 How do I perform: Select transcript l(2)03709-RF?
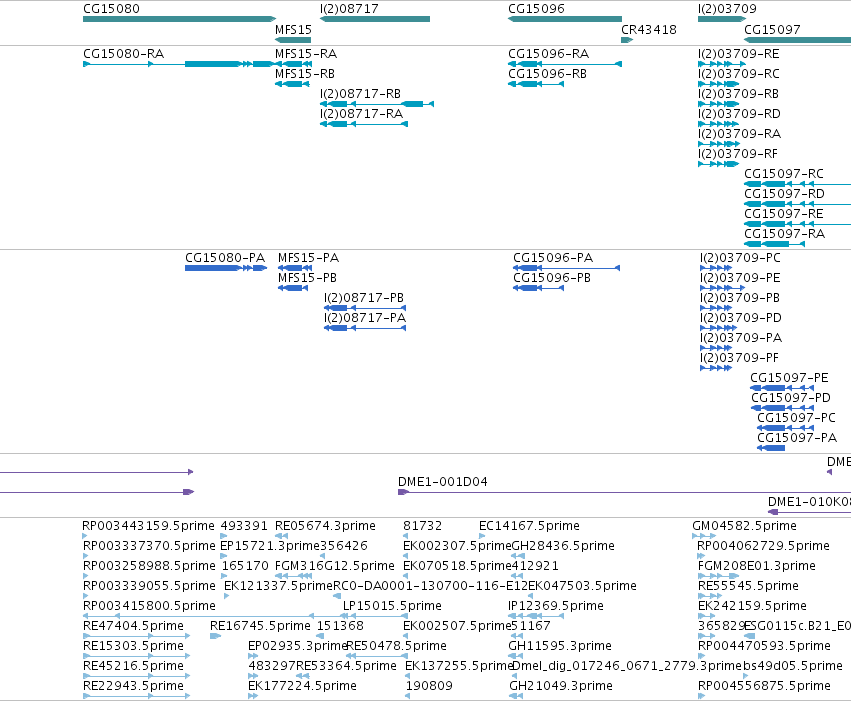coord(738,154)
